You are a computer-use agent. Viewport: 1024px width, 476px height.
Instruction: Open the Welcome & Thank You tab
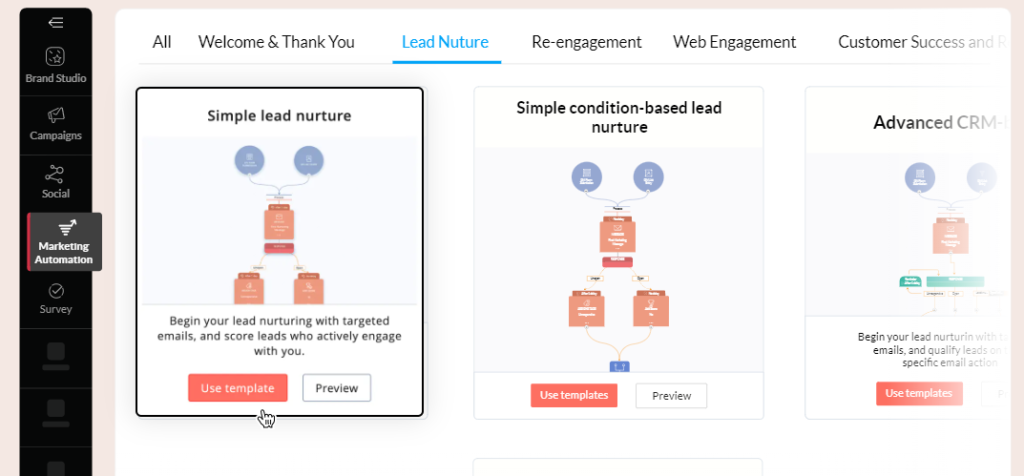(x=276, y=42)
